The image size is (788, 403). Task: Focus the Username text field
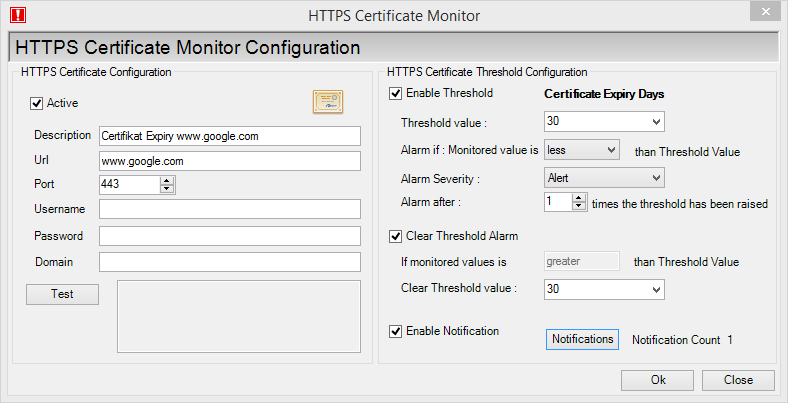point(230,209)
